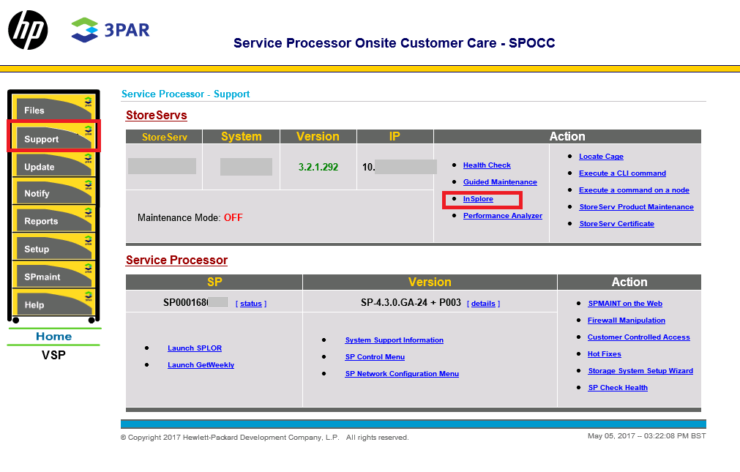Go to Home link in sidebar
Viewport: 740px width, 472px height.
pos(54,337)
